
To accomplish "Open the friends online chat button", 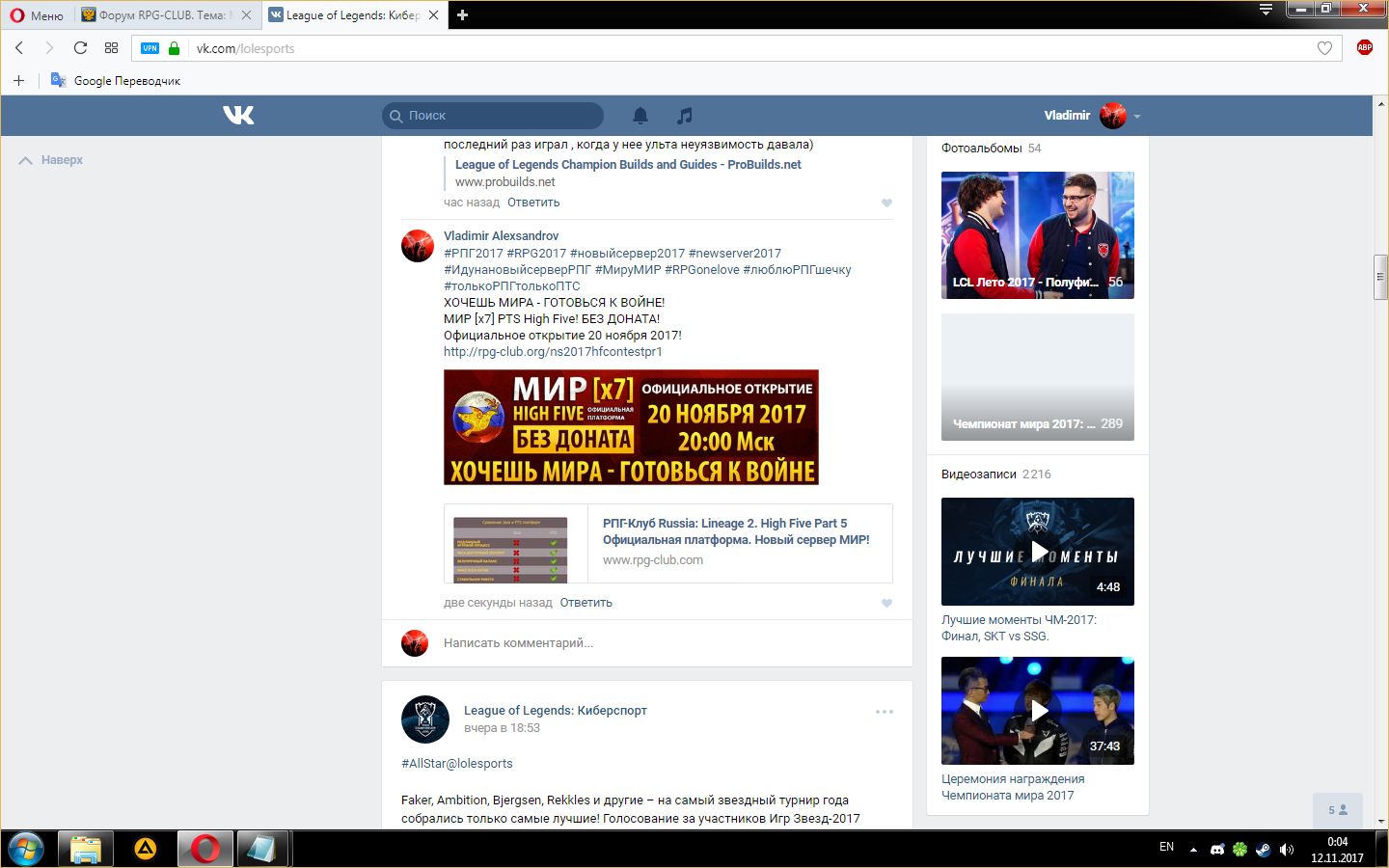I will pos(1338,810).
